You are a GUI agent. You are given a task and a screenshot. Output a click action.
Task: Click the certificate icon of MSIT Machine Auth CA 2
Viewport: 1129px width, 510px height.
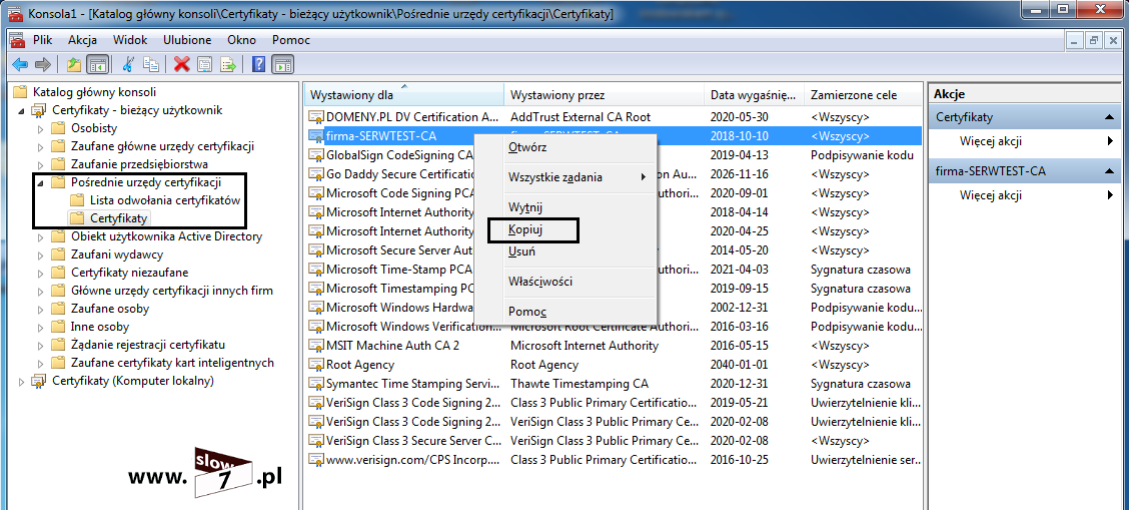click(x=316, y=345)
